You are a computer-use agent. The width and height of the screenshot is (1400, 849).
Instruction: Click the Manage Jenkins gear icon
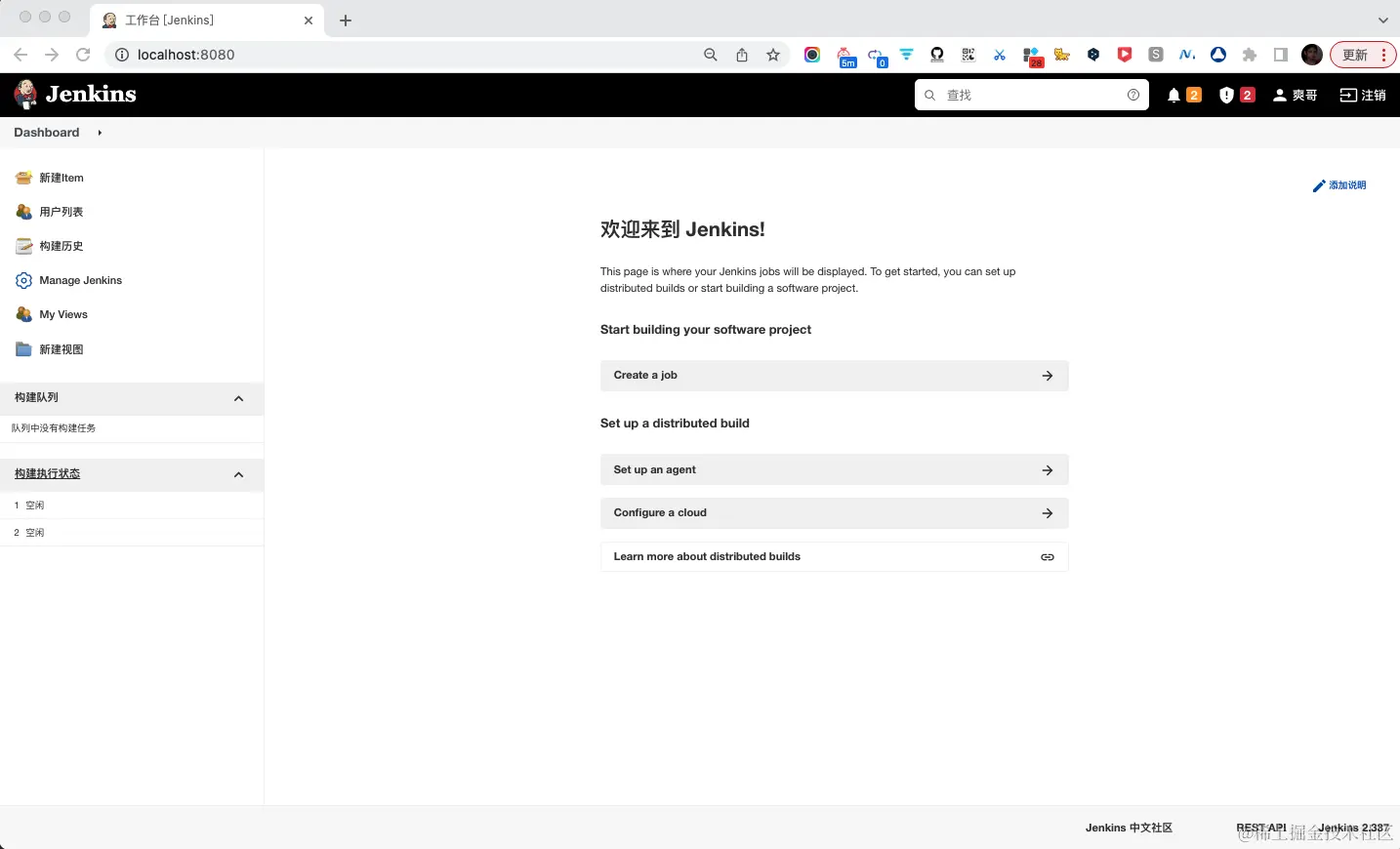tap(24, 280)
